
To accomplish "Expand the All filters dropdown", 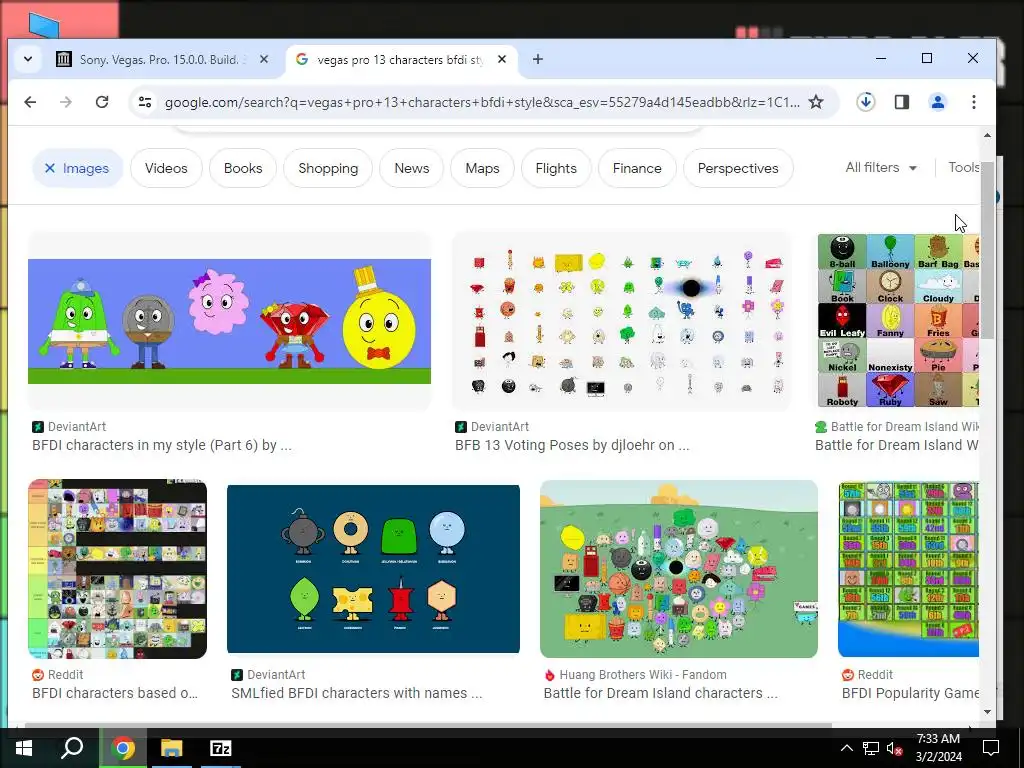I will [881, 168].
